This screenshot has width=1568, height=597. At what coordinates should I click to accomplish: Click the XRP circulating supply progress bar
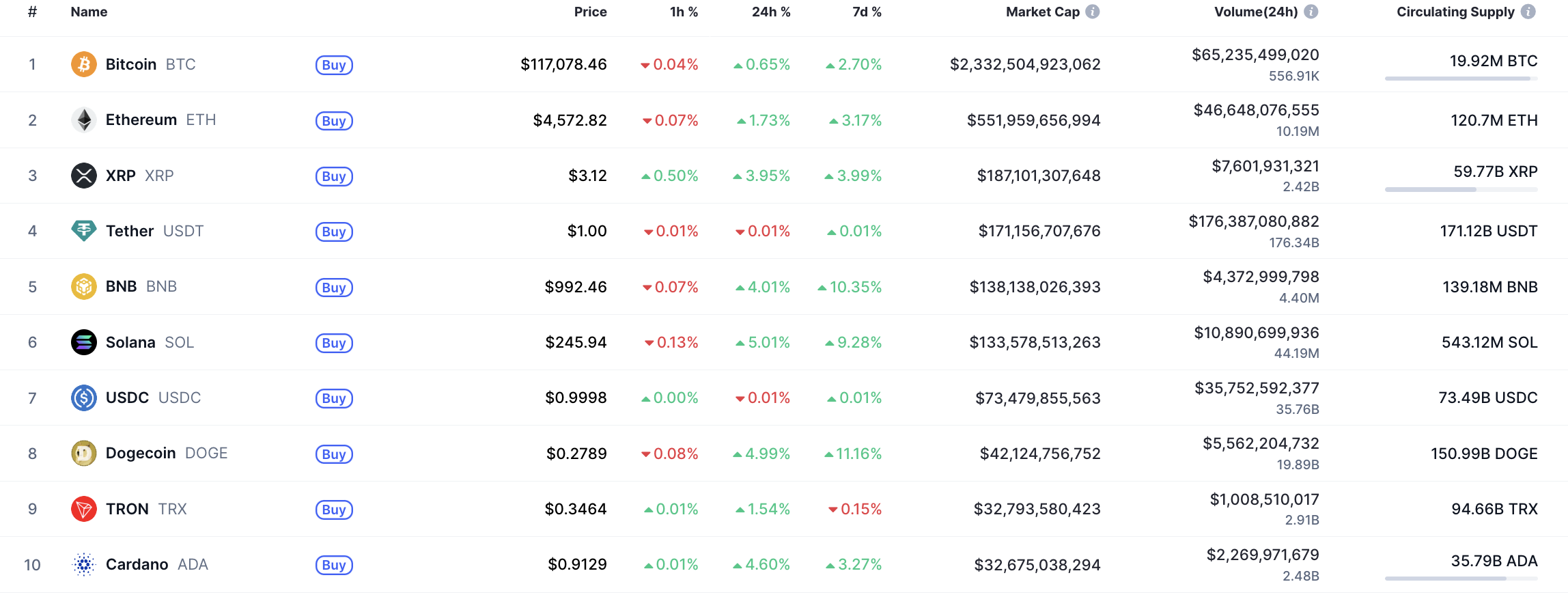[1461, 189]
